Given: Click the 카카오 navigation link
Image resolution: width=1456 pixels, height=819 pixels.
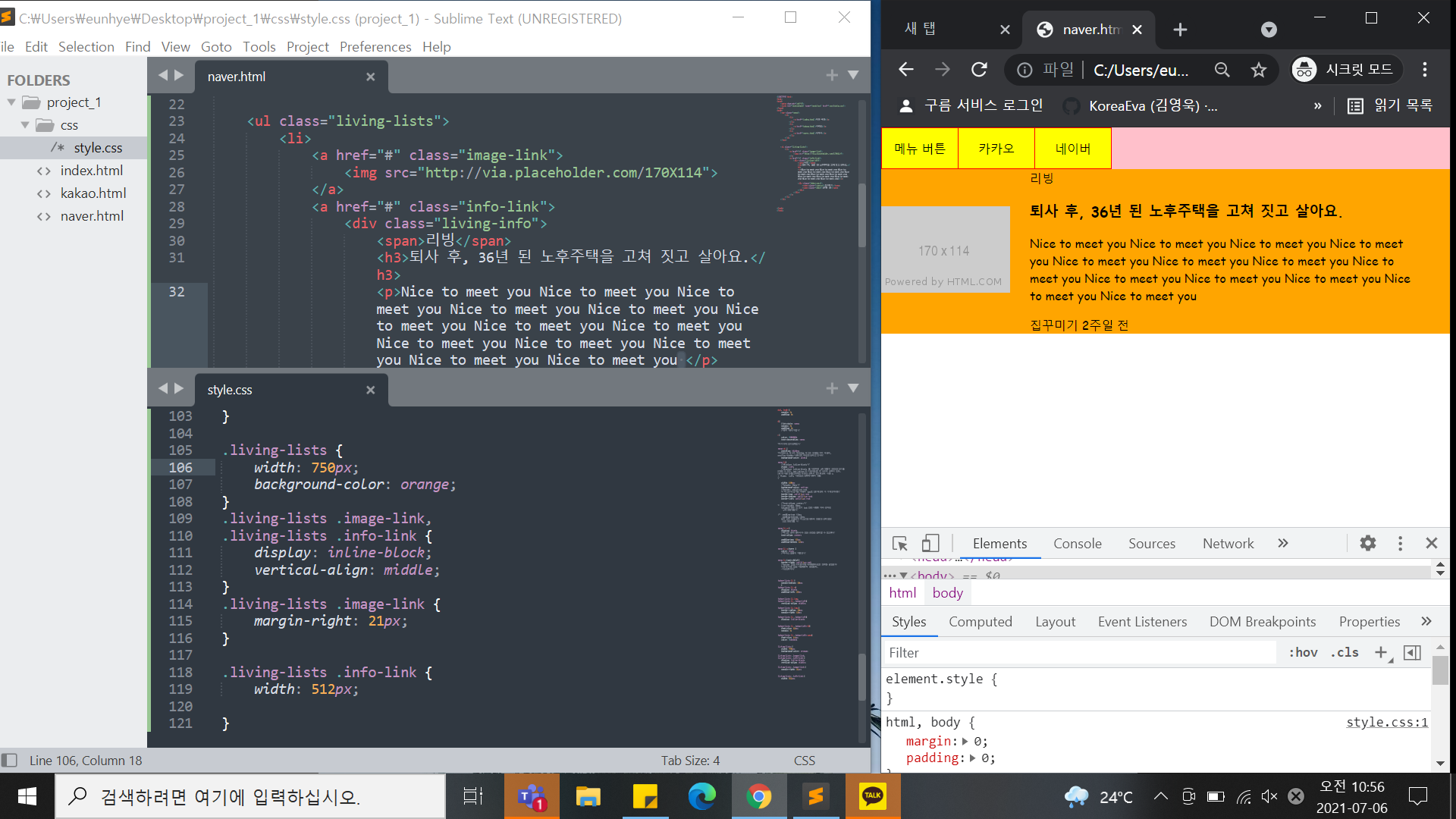Looking at the screenshot, I should tap(996, 149).
